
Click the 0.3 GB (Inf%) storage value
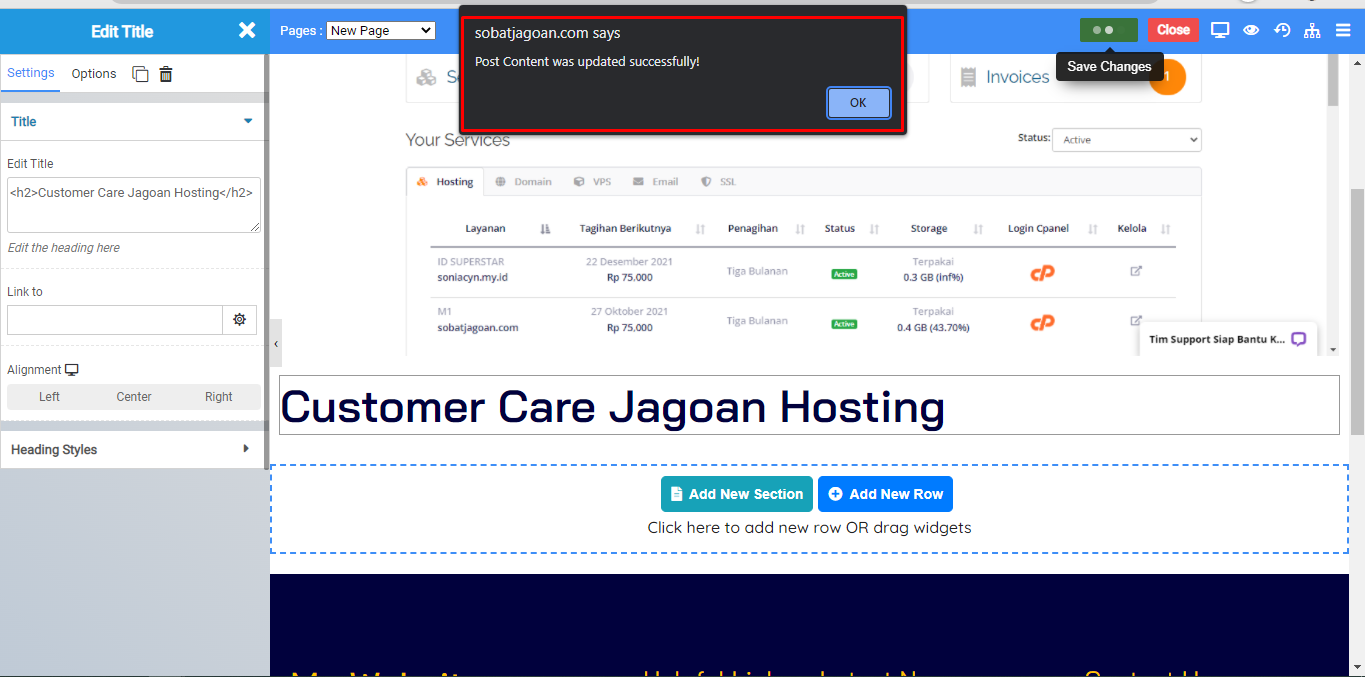pyautogui.click(x=933, y=277)
